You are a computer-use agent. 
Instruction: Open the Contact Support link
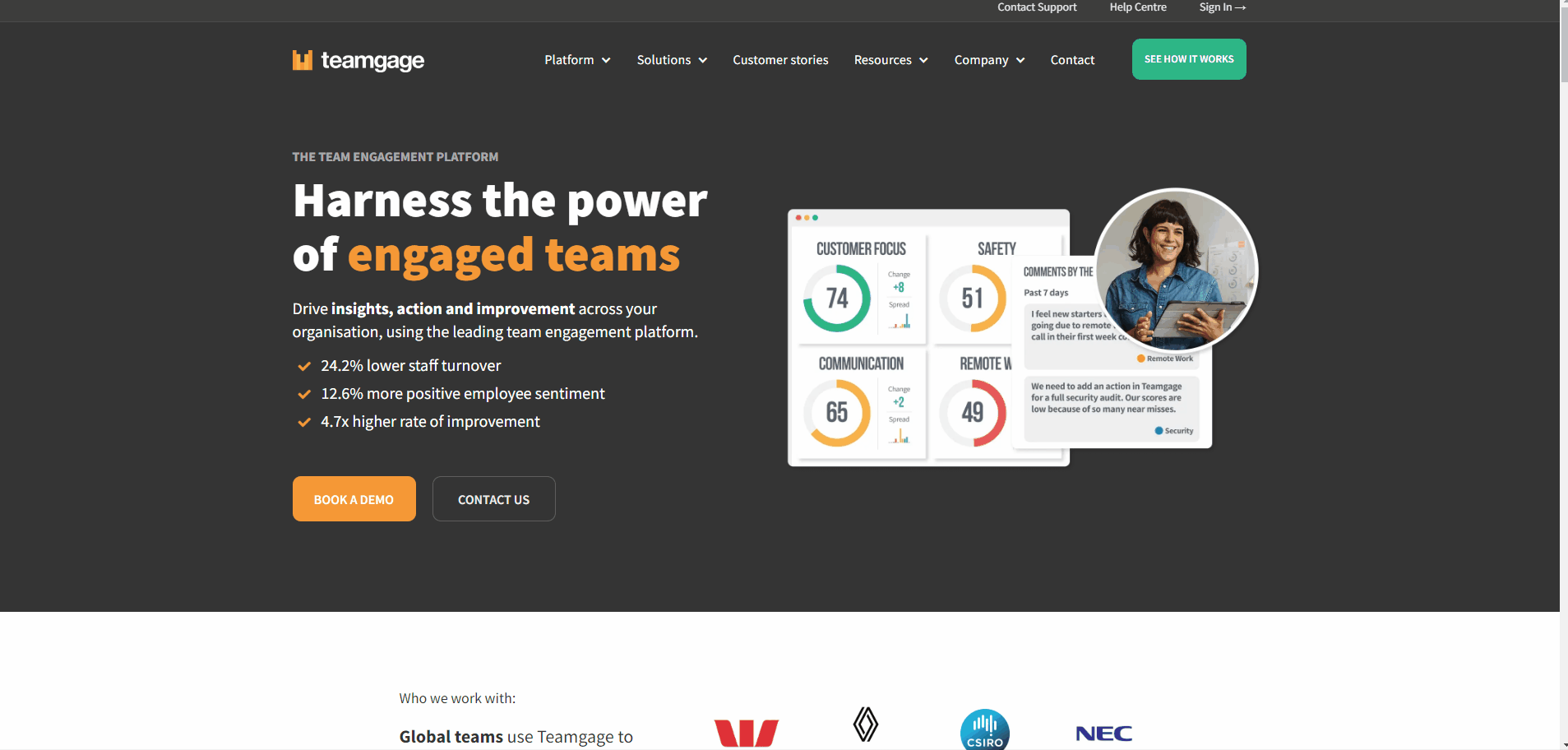pyautogui.click(x=1037, y=7)
